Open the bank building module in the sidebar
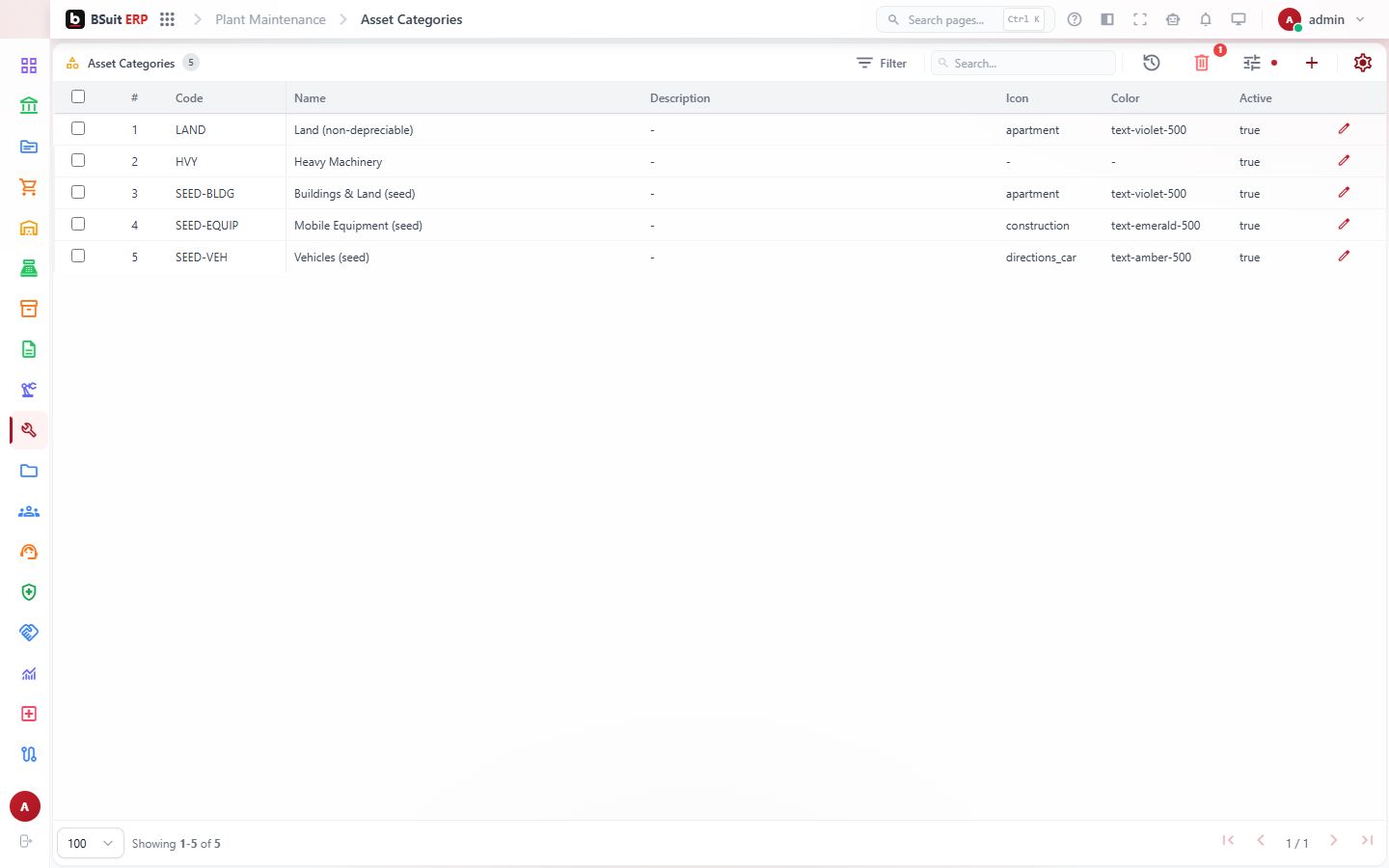Viewport: 1389px width, 868px height. [x=29, y=106]
